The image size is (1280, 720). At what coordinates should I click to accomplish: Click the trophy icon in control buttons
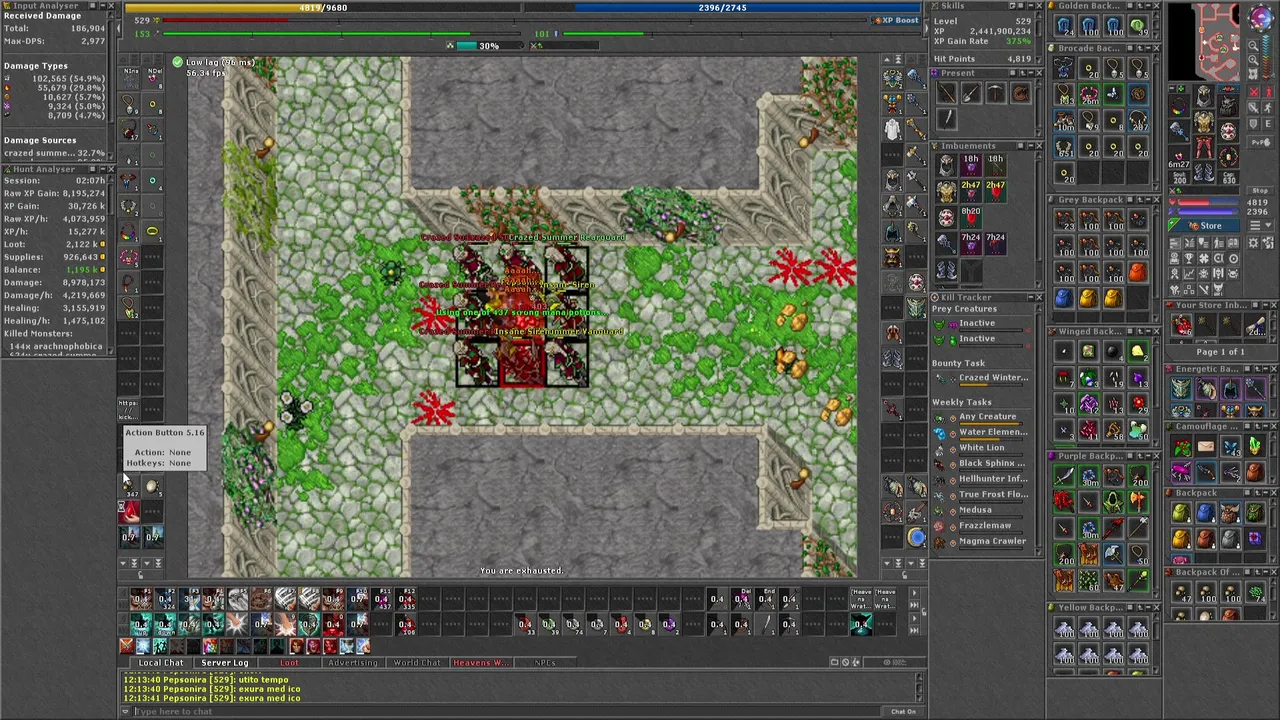[x=1189, y=258]
